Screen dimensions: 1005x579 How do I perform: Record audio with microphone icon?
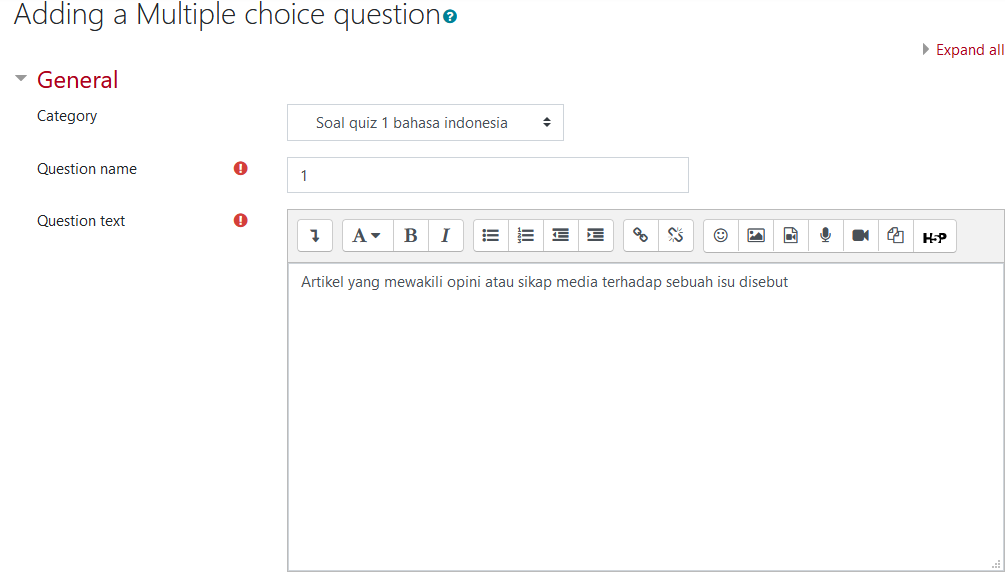click(826, 236)
